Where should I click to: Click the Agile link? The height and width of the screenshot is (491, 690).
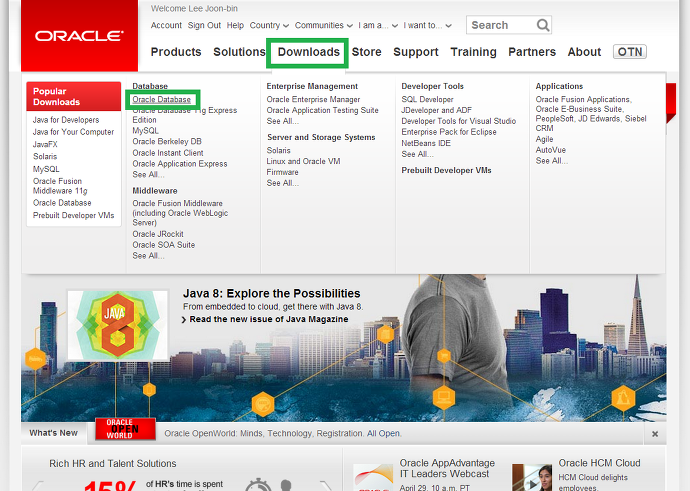(544, 139)
